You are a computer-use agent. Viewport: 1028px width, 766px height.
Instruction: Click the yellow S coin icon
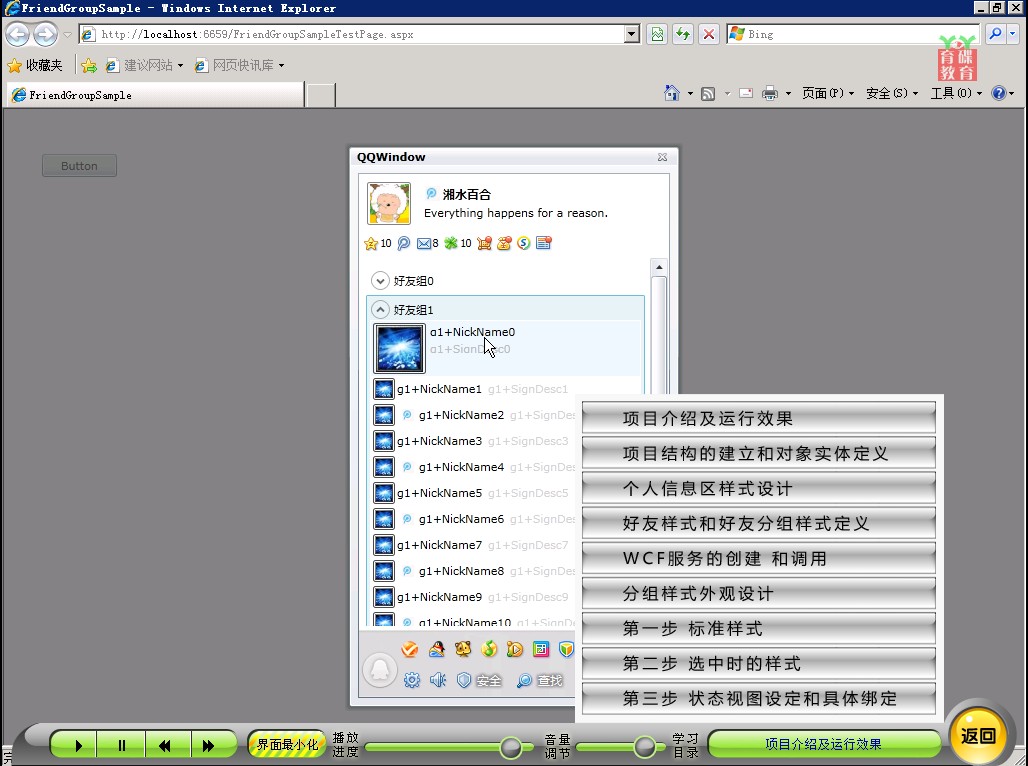523,243
